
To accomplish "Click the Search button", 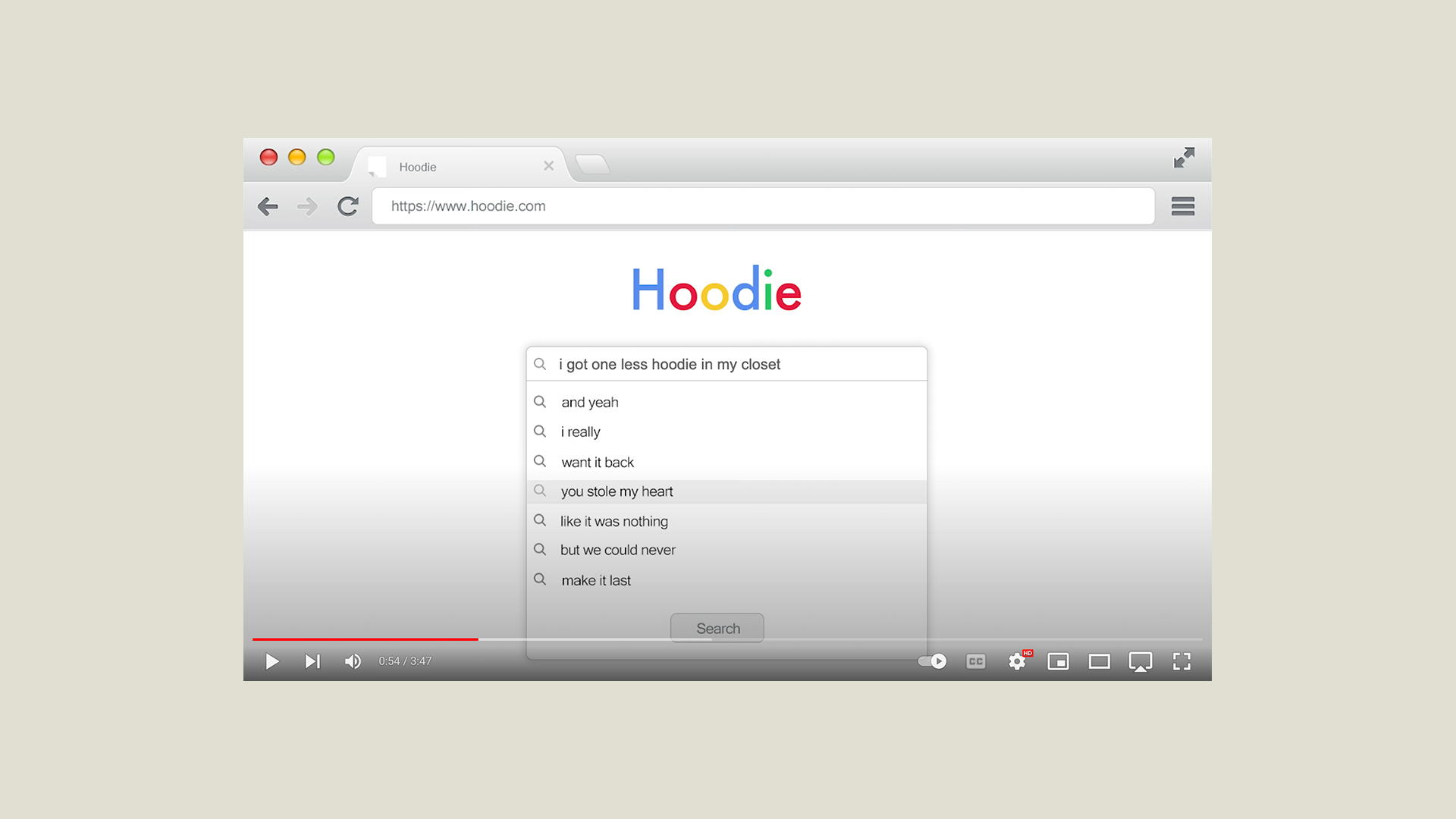I will click(717, 628).
